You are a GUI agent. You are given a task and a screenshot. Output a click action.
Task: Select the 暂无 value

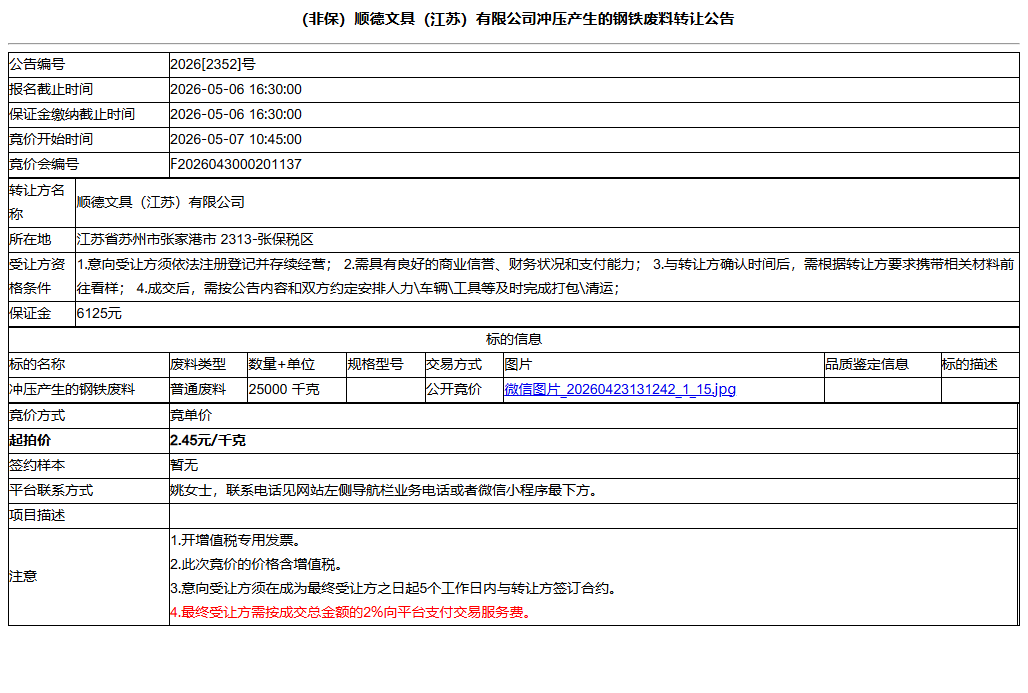point(184,465)
